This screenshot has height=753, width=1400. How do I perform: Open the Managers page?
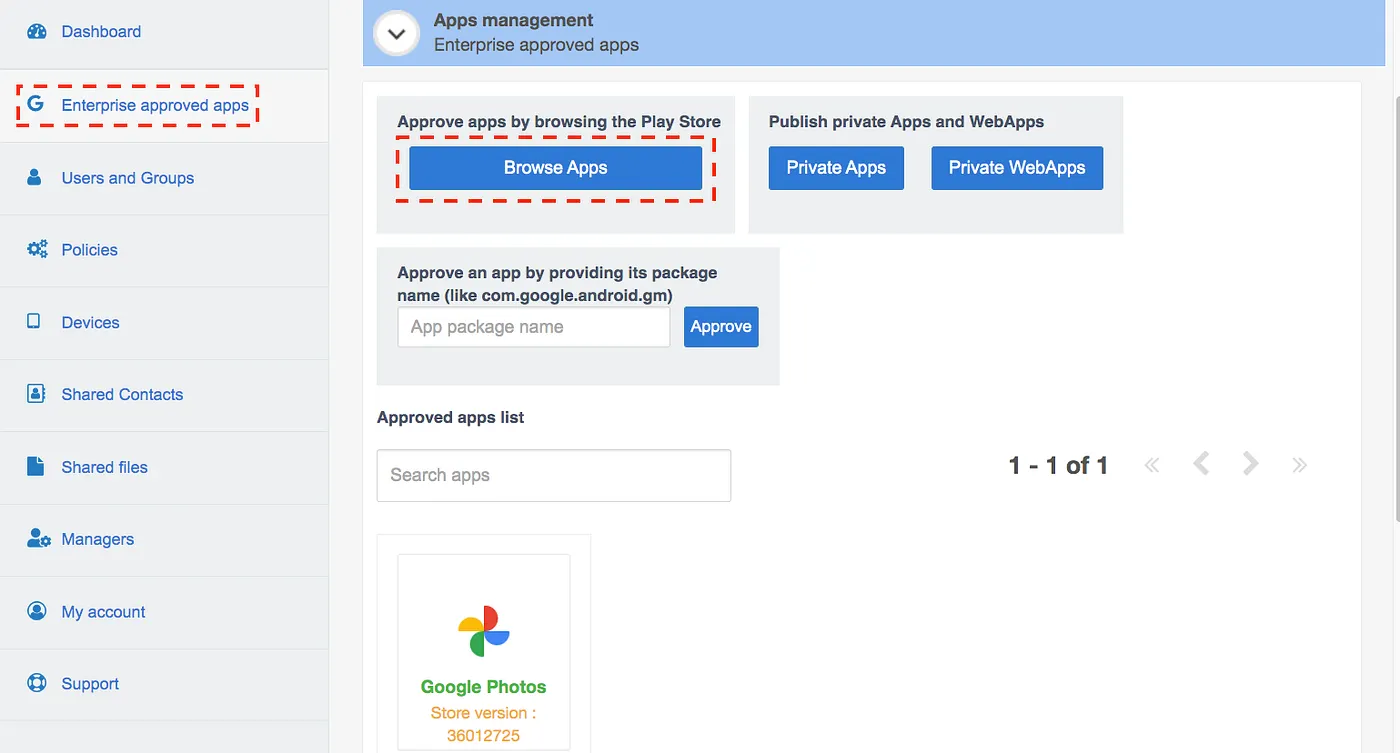97,539
